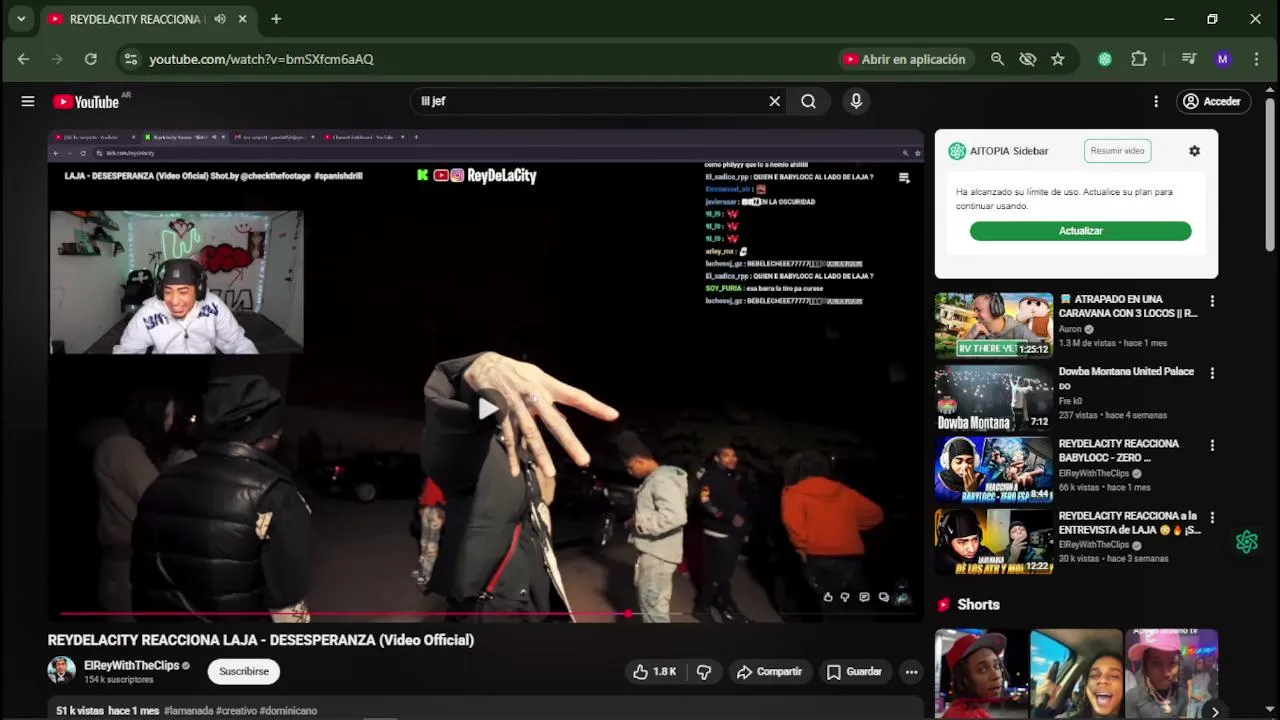Start voice search with microphone
Viewport: 1280px width, 720px height.
pyautogui.click(x=855, y=101)
